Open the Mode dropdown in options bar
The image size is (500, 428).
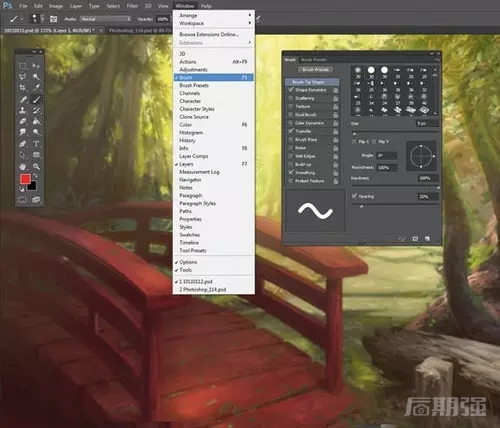tap(105, 19)
